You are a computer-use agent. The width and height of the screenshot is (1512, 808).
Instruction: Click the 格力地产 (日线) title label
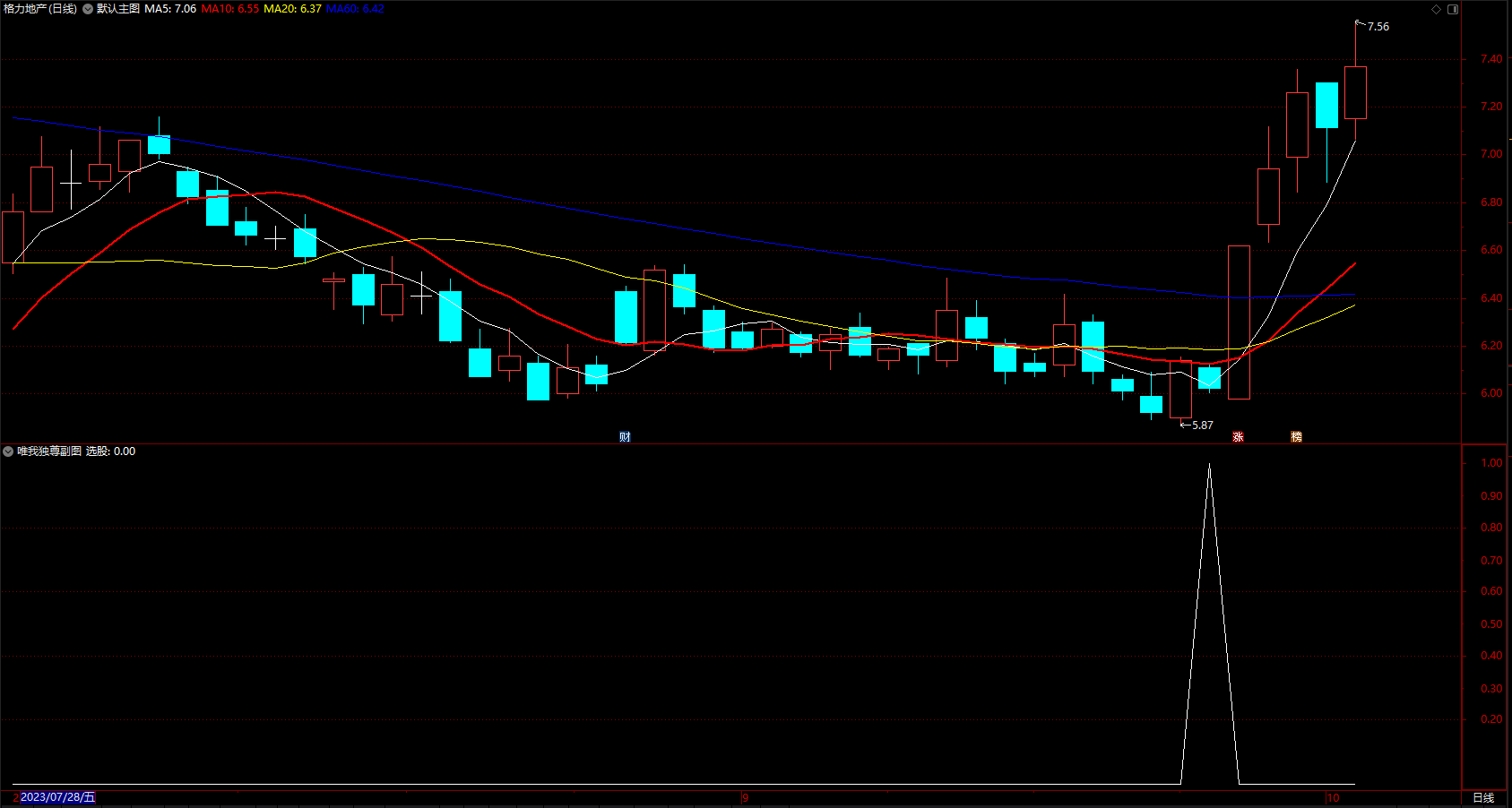(40, 9)
